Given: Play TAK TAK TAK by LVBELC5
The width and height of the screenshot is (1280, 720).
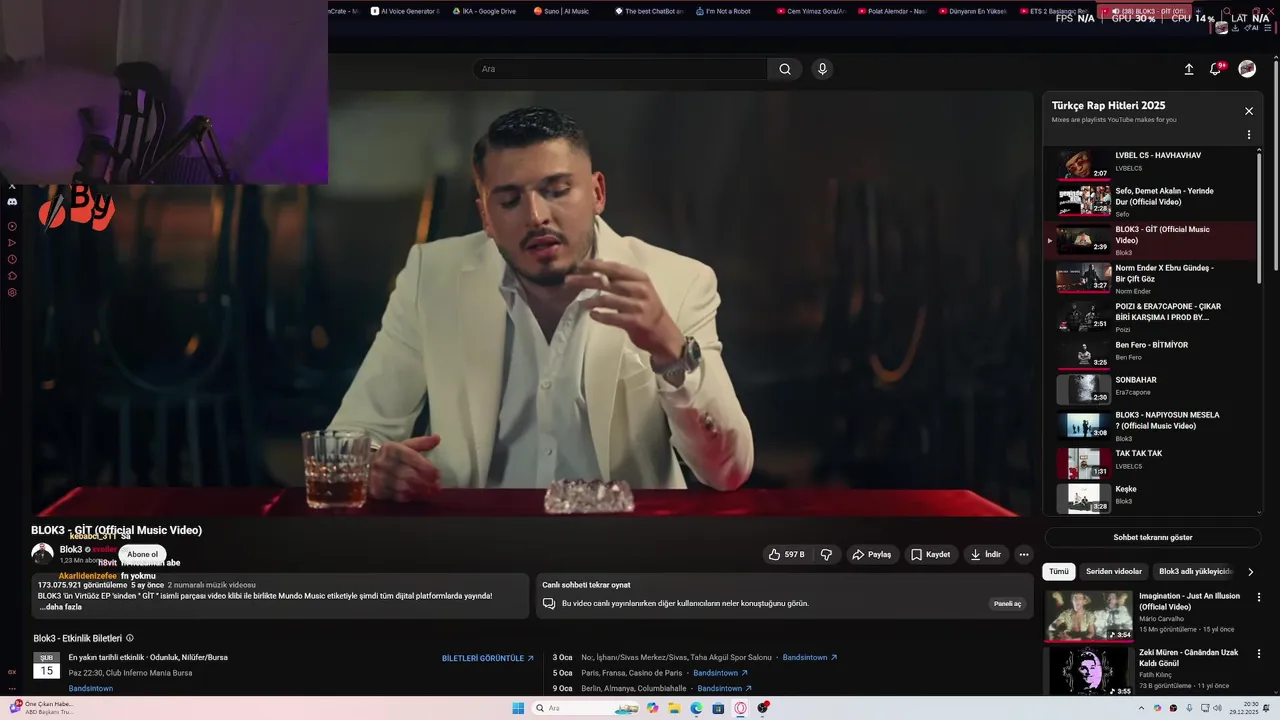Looking at the screenshot, I should tap(1150, 462).
